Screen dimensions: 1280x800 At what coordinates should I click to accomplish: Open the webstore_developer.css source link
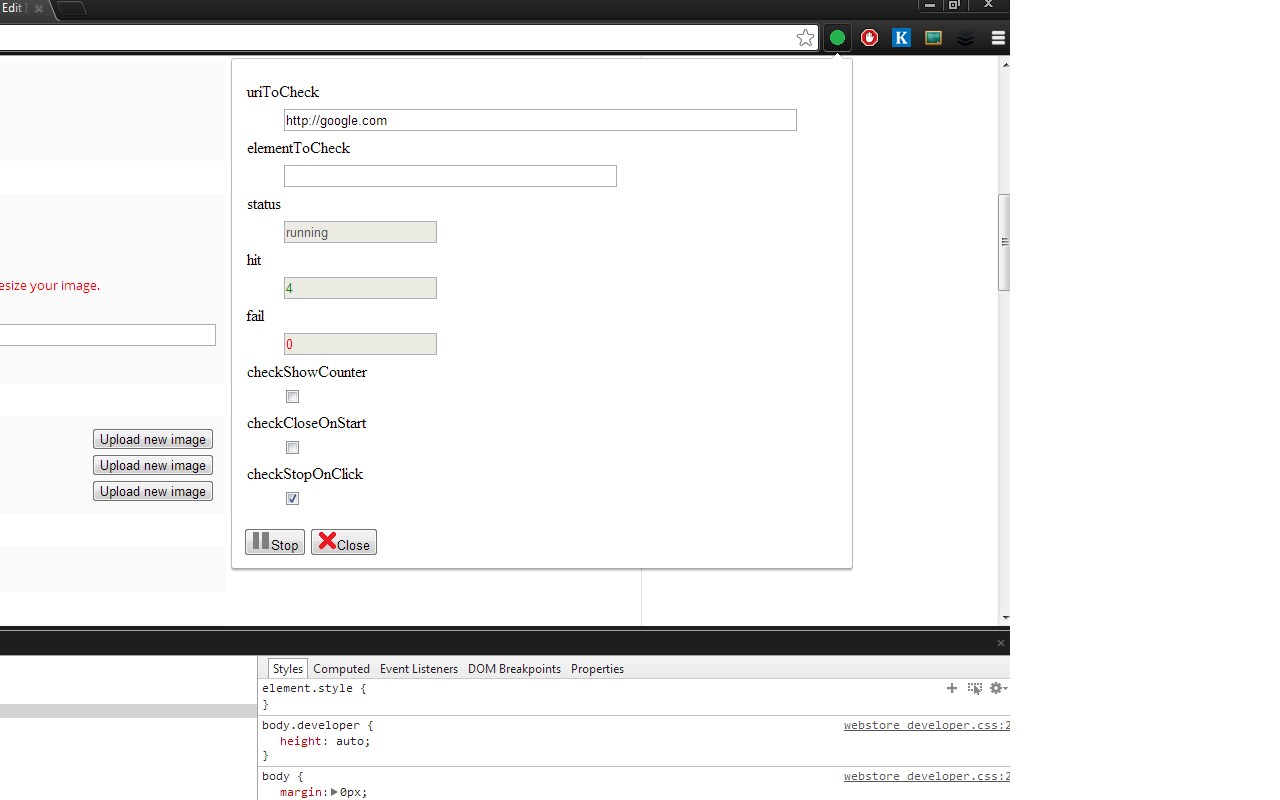pyautogui.click(x=925, y=724)
